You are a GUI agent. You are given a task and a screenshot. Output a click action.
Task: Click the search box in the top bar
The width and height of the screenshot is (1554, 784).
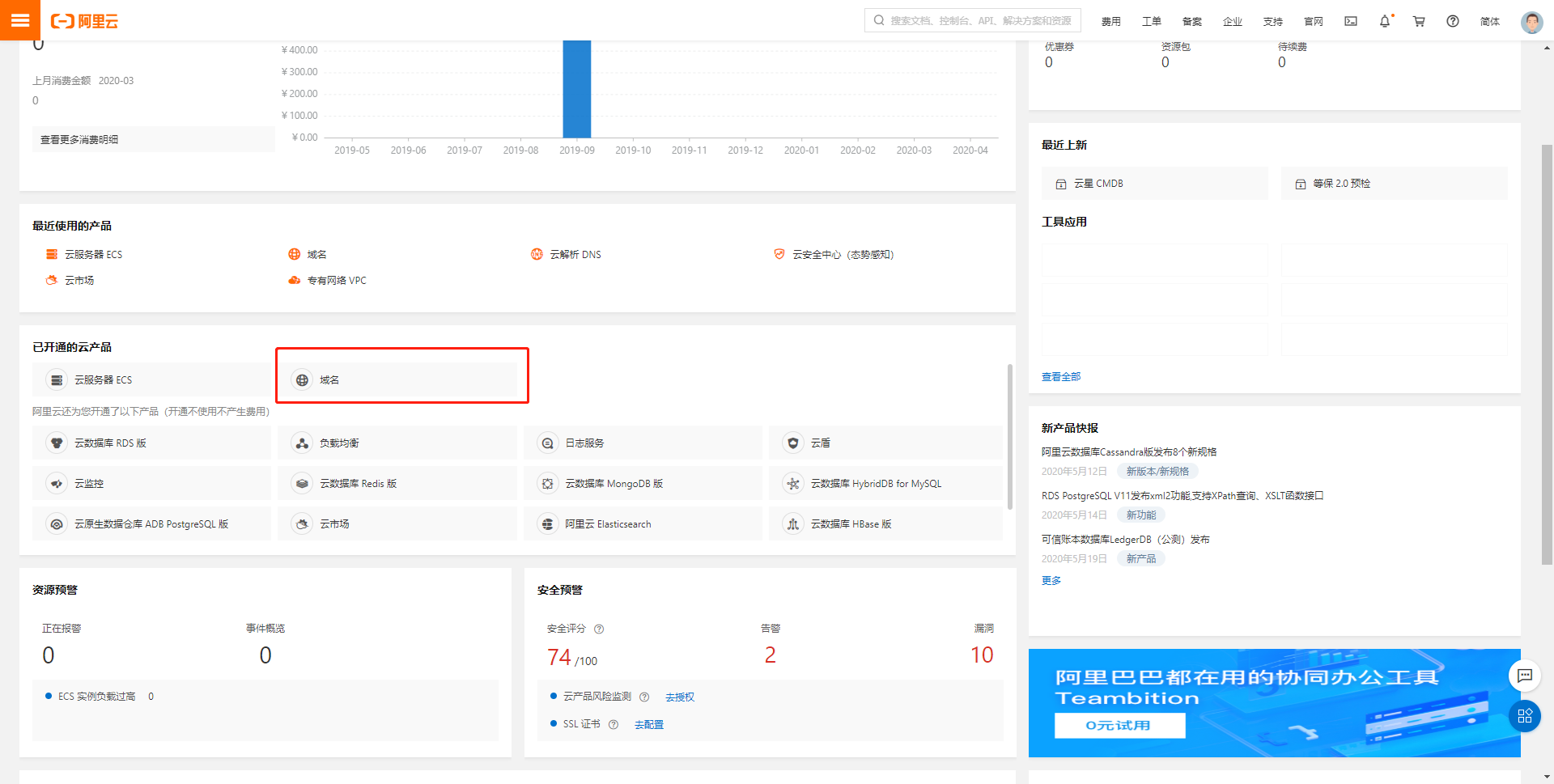(x=973, y=20)
